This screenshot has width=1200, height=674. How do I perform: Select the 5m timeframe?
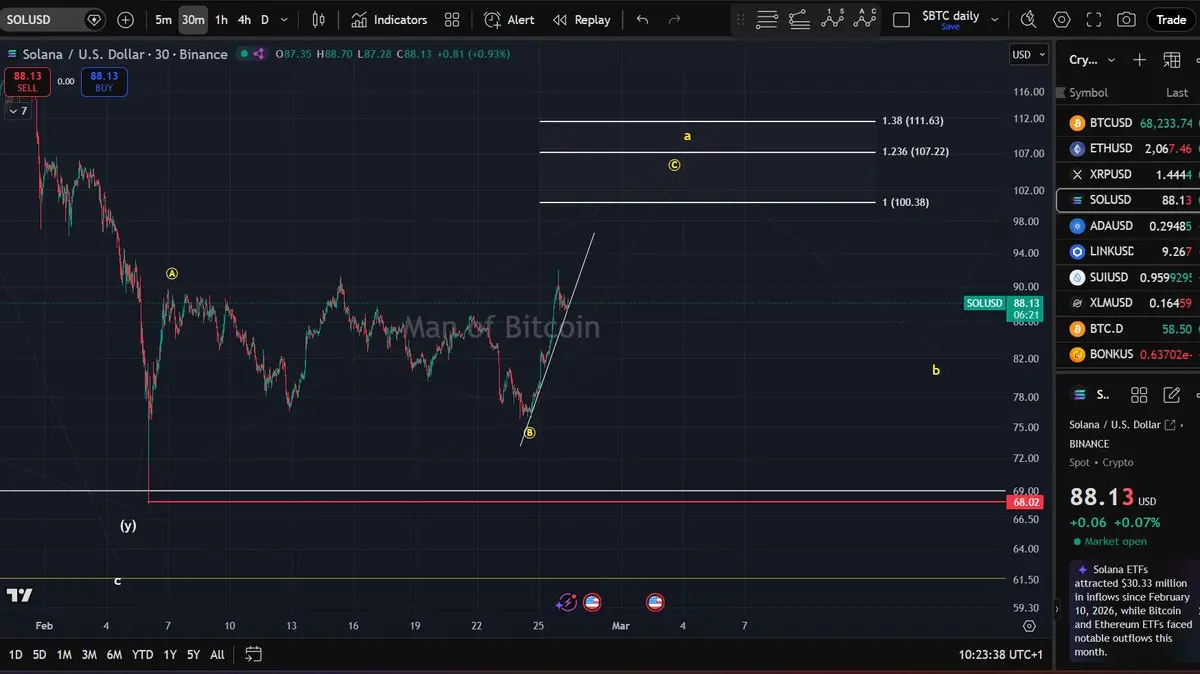point(163,19)
